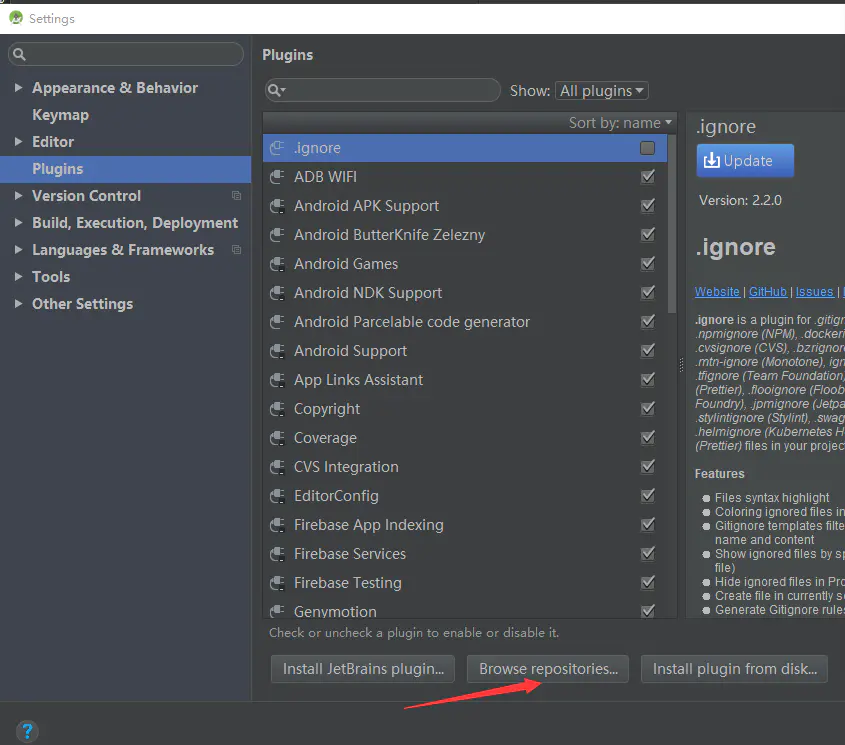
Task: Expand the Other Settings arrow
Action: pos(18,303)
